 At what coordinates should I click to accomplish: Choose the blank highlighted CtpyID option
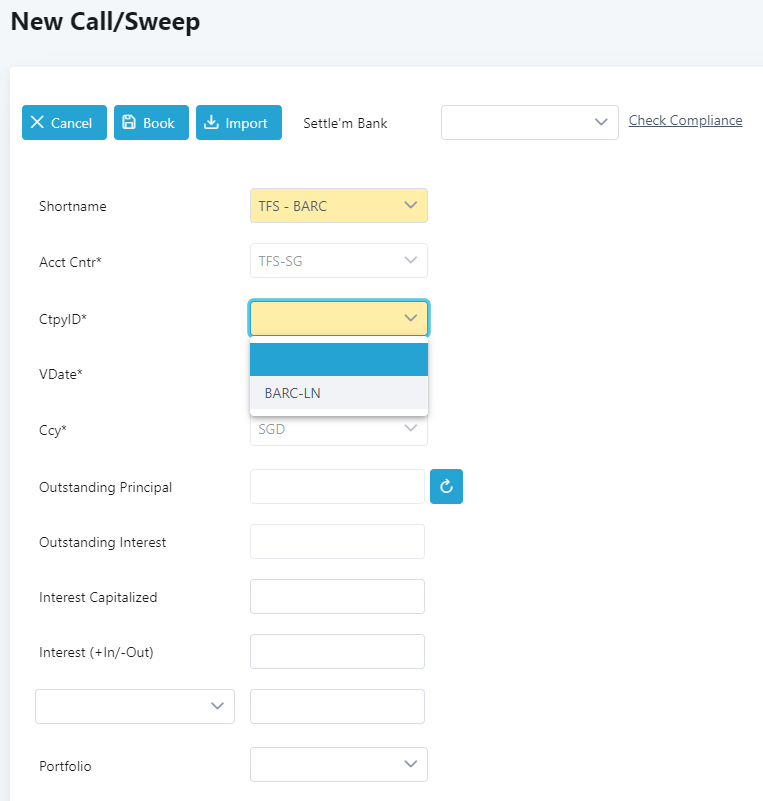[339, 360]
